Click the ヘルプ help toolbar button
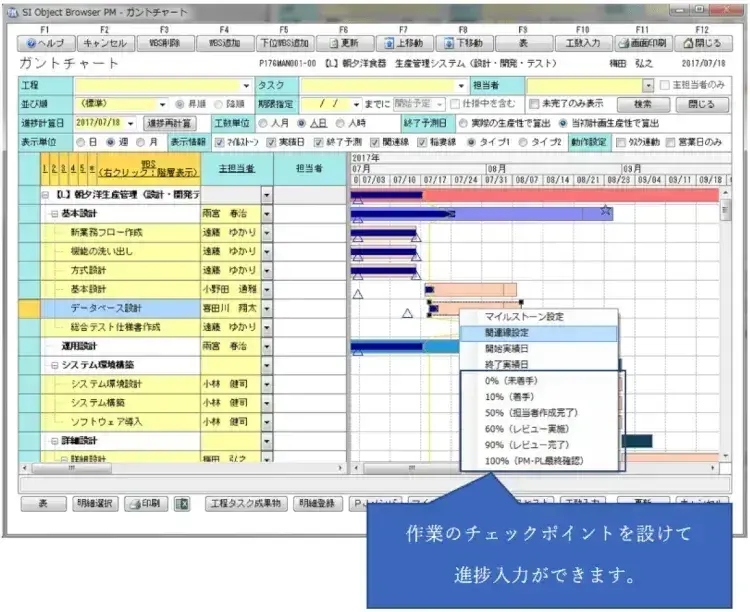The height and width of the screenshot is (612, 750). (43, 44)
